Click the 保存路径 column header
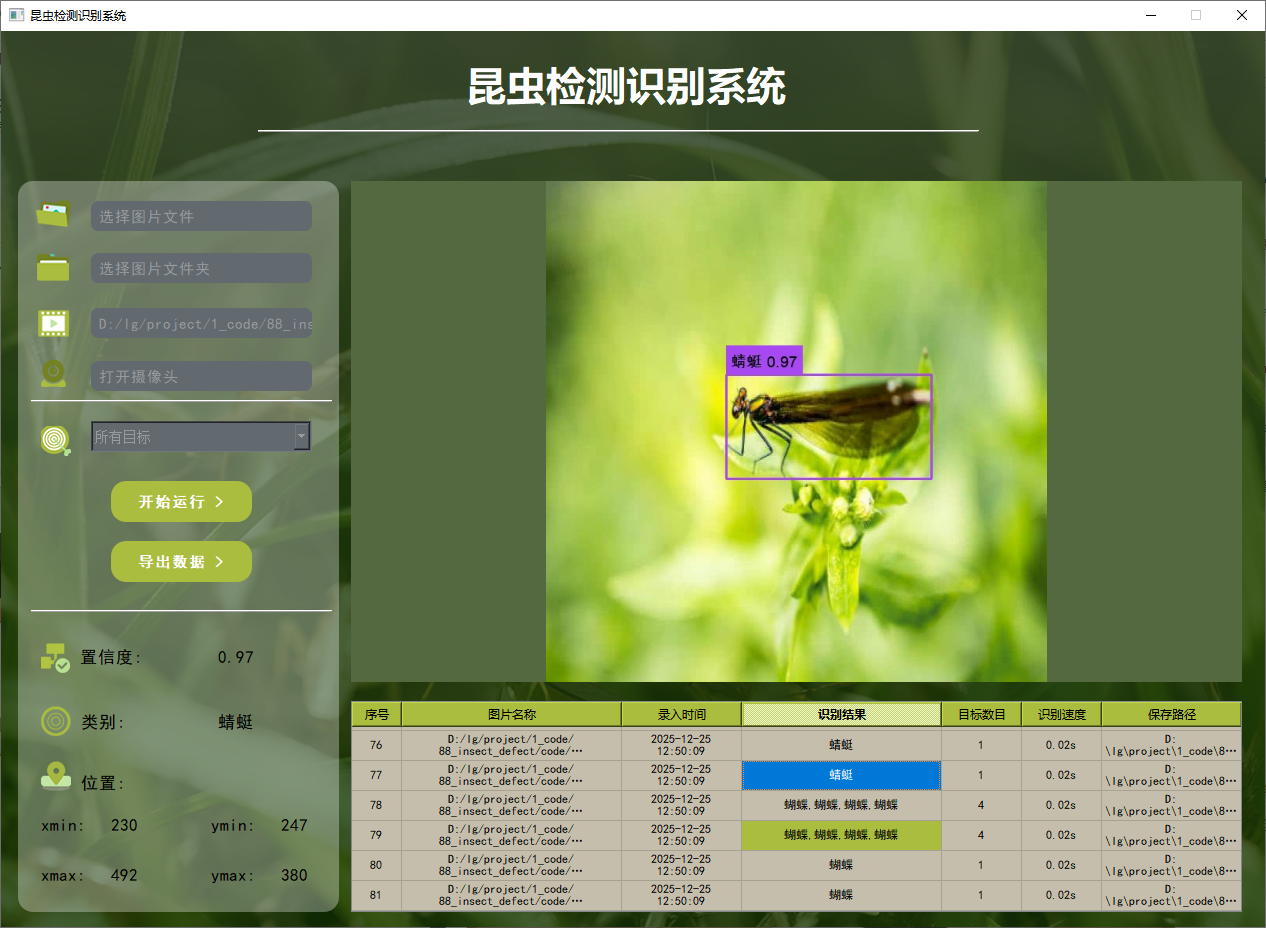1266x928 pixels. click(1171, 714)
